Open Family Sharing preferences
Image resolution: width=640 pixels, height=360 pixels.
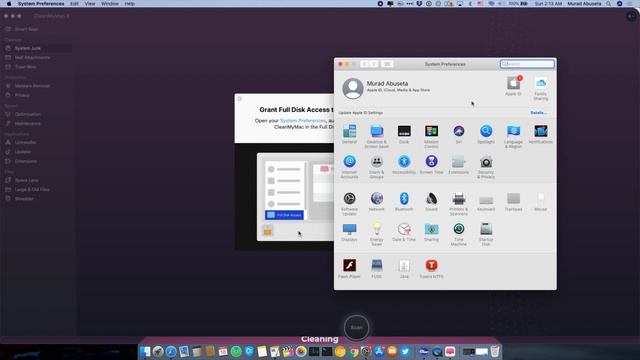click(x=540, y=88)
